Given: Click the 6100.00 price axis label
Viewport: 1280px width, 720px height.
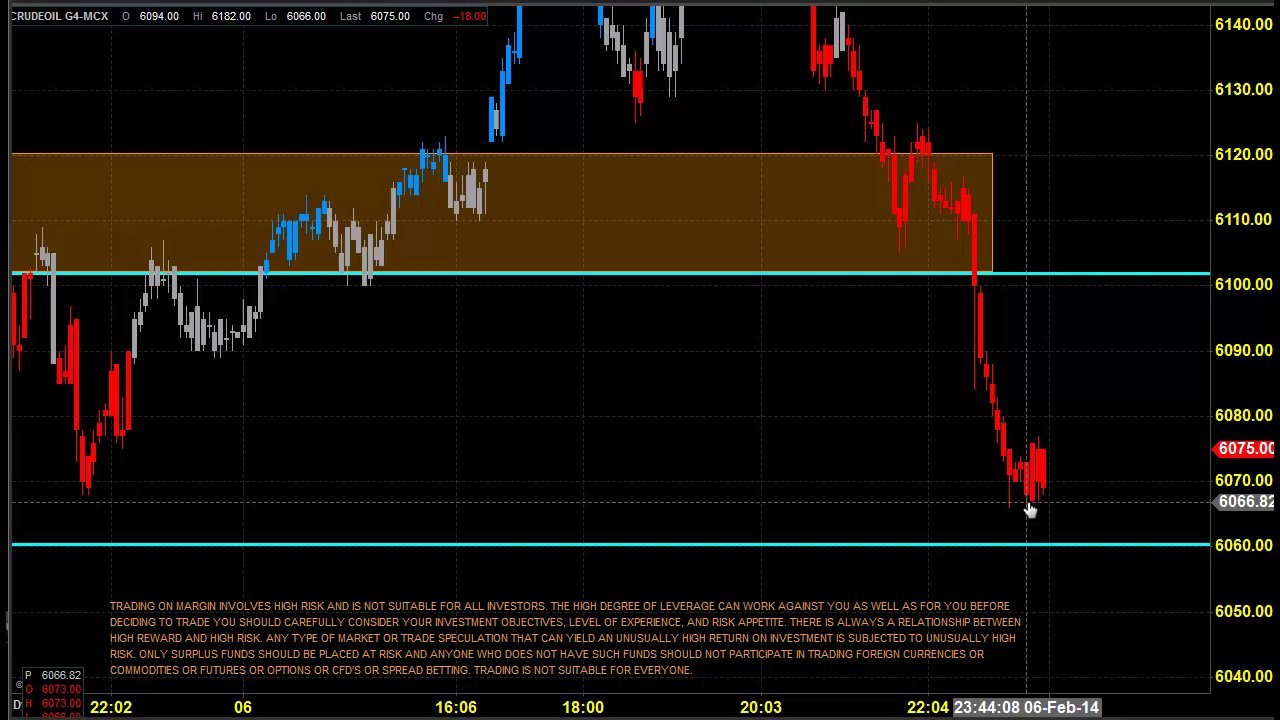Looking at the screenshot, I should coord(1243,284).
